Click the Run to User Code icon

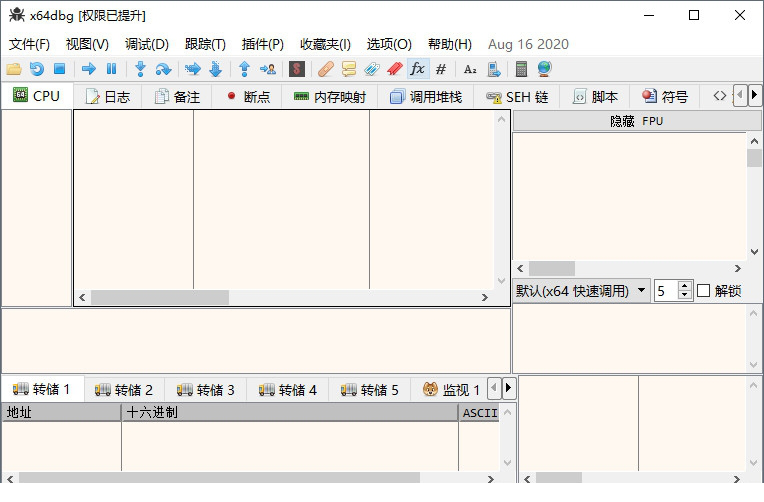point(267,69)
